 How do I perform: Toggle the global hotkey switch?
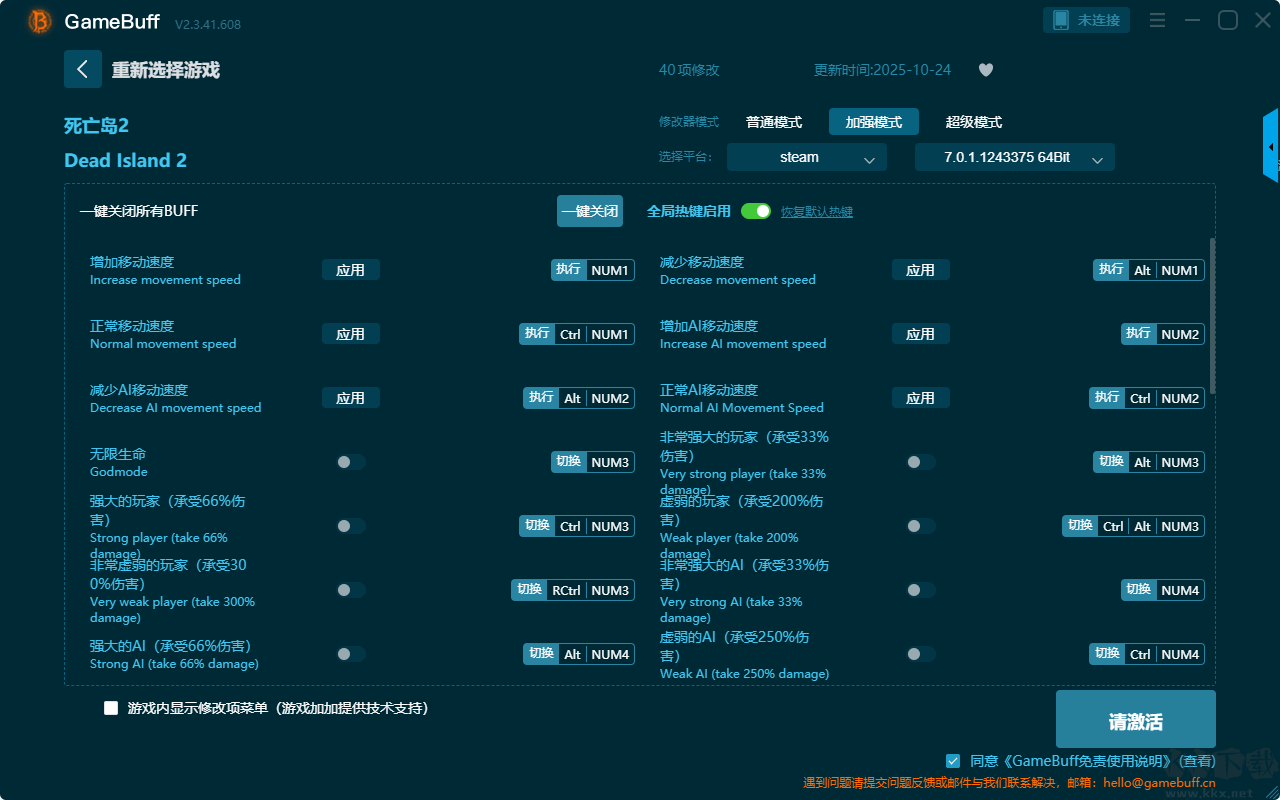tap(756, 211)
